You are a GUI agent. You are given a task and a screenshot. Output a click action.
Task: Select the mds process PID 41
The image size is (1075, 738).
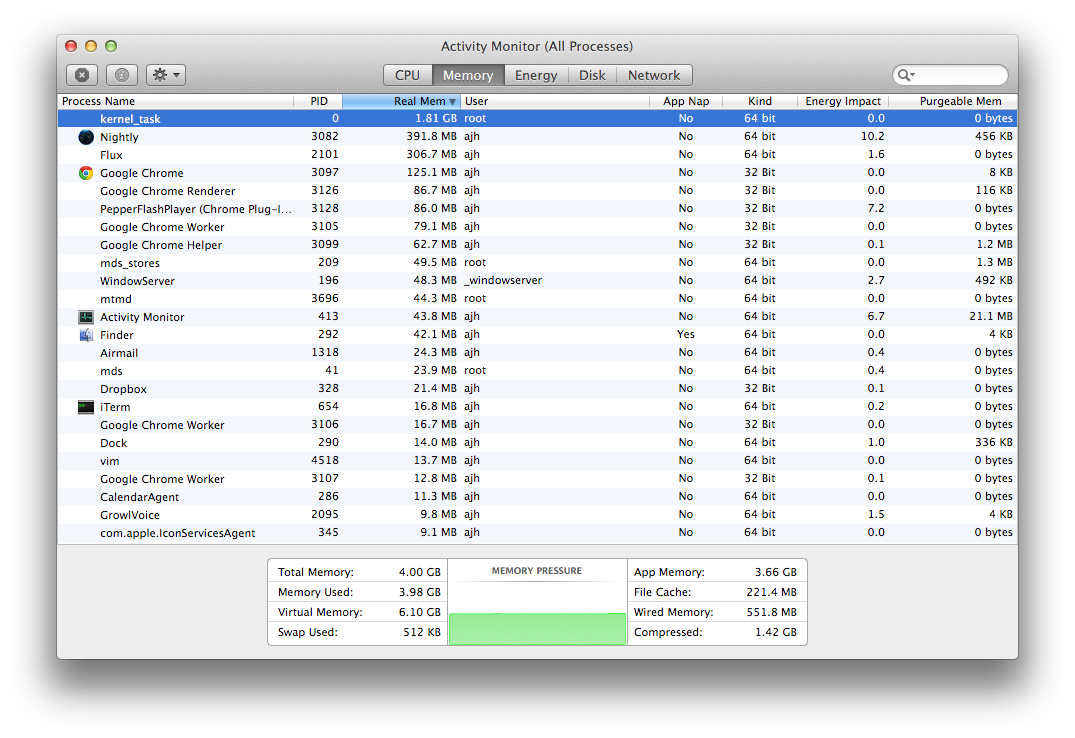click(x=538, y=370)
